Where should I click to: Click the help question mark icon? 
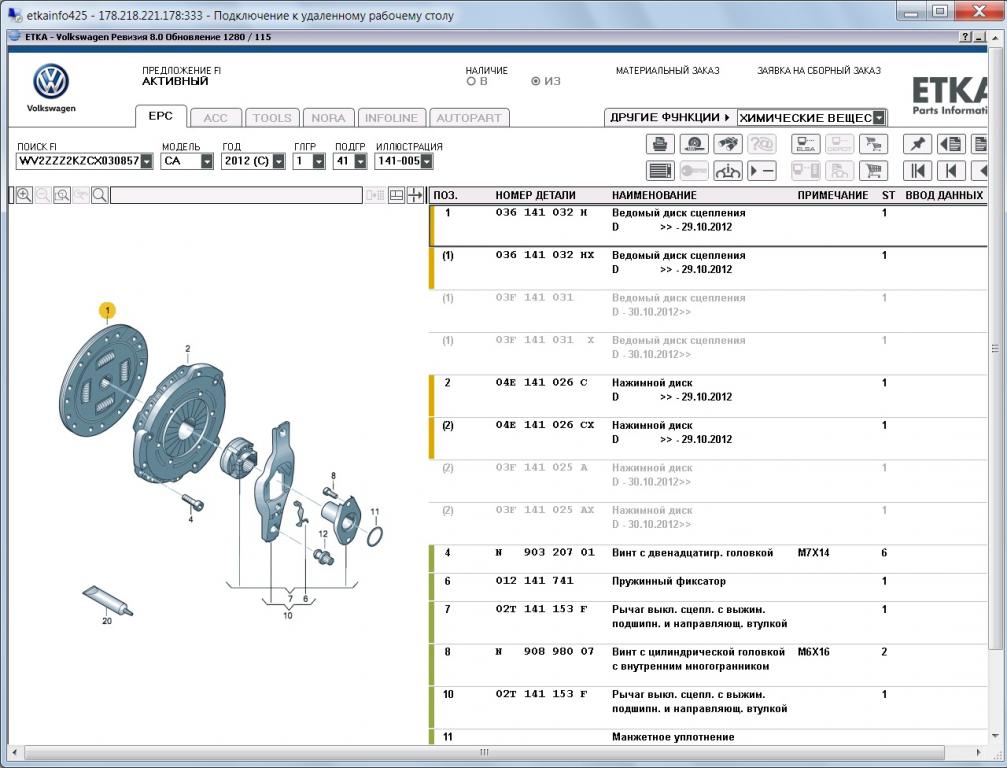965,37
